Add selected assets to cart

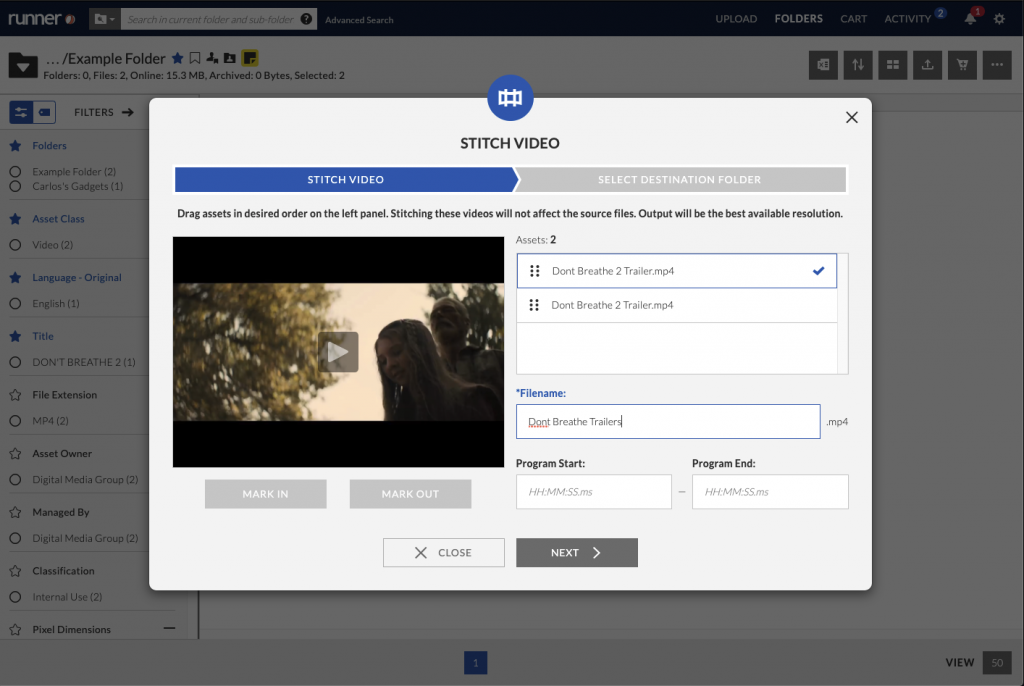click(962, 65)
